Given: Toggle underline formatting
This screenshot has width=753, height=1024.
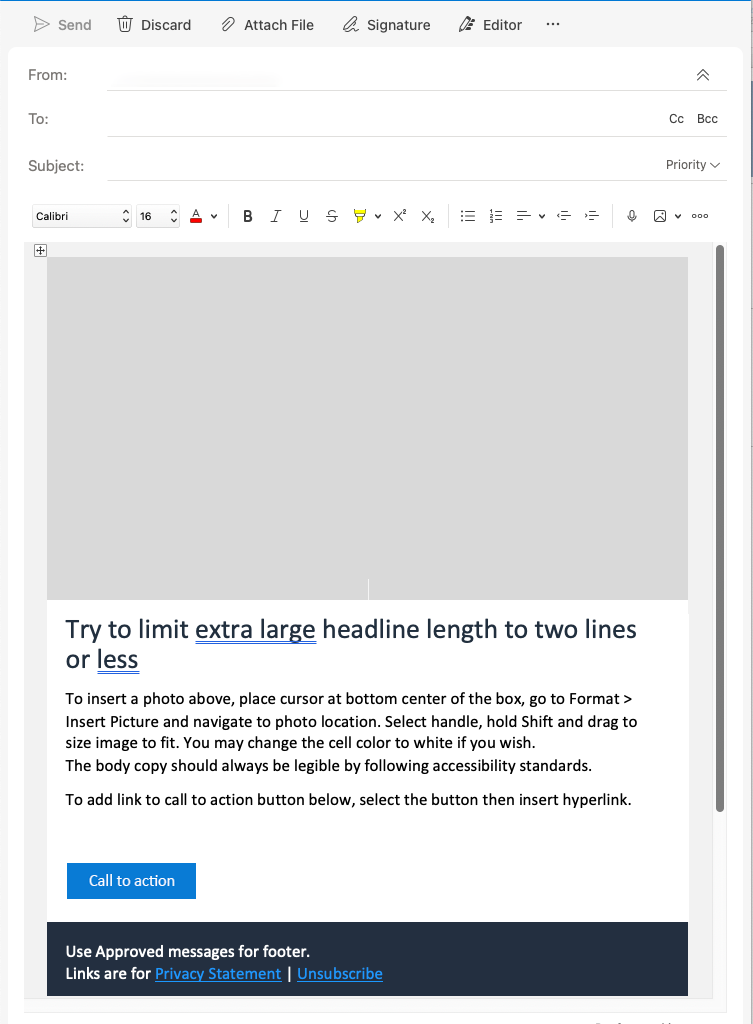Looking at the screenshot, I should point(304,216).
